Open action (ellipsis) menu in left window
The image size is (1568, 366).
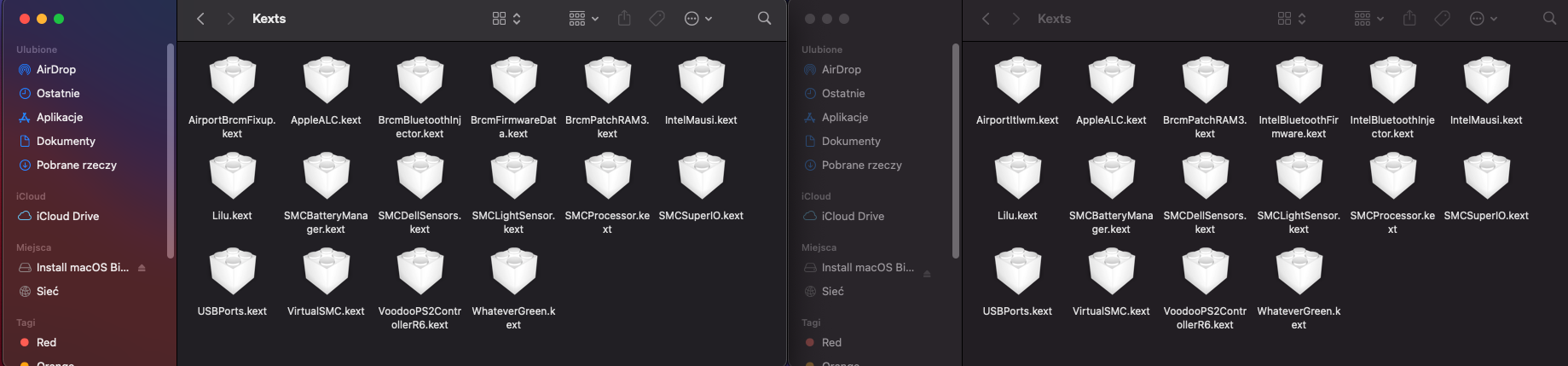pos(698,19)
